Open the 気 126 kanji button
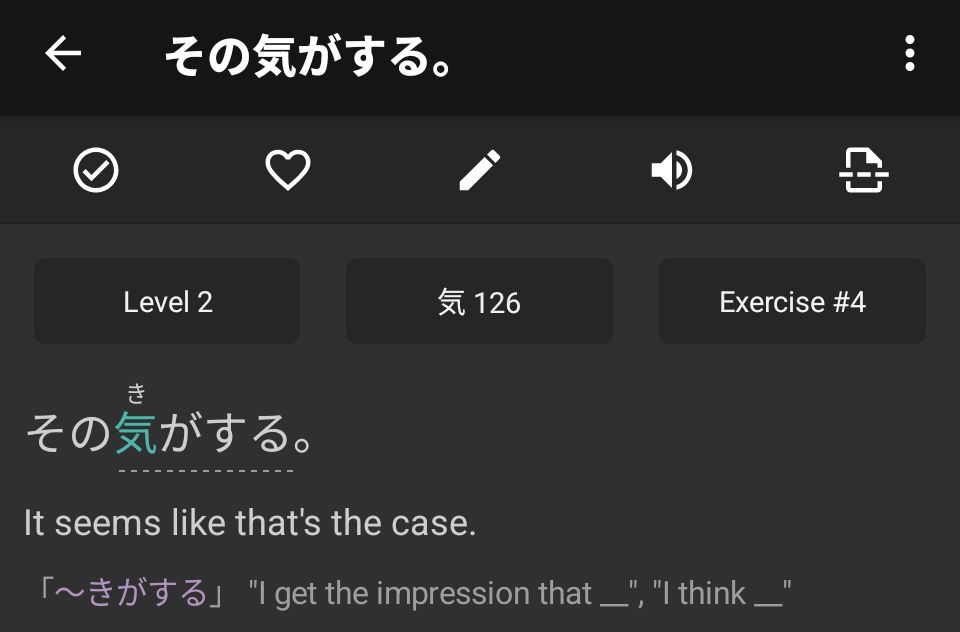This screenshot has width=960, height=632. (479, 302)
